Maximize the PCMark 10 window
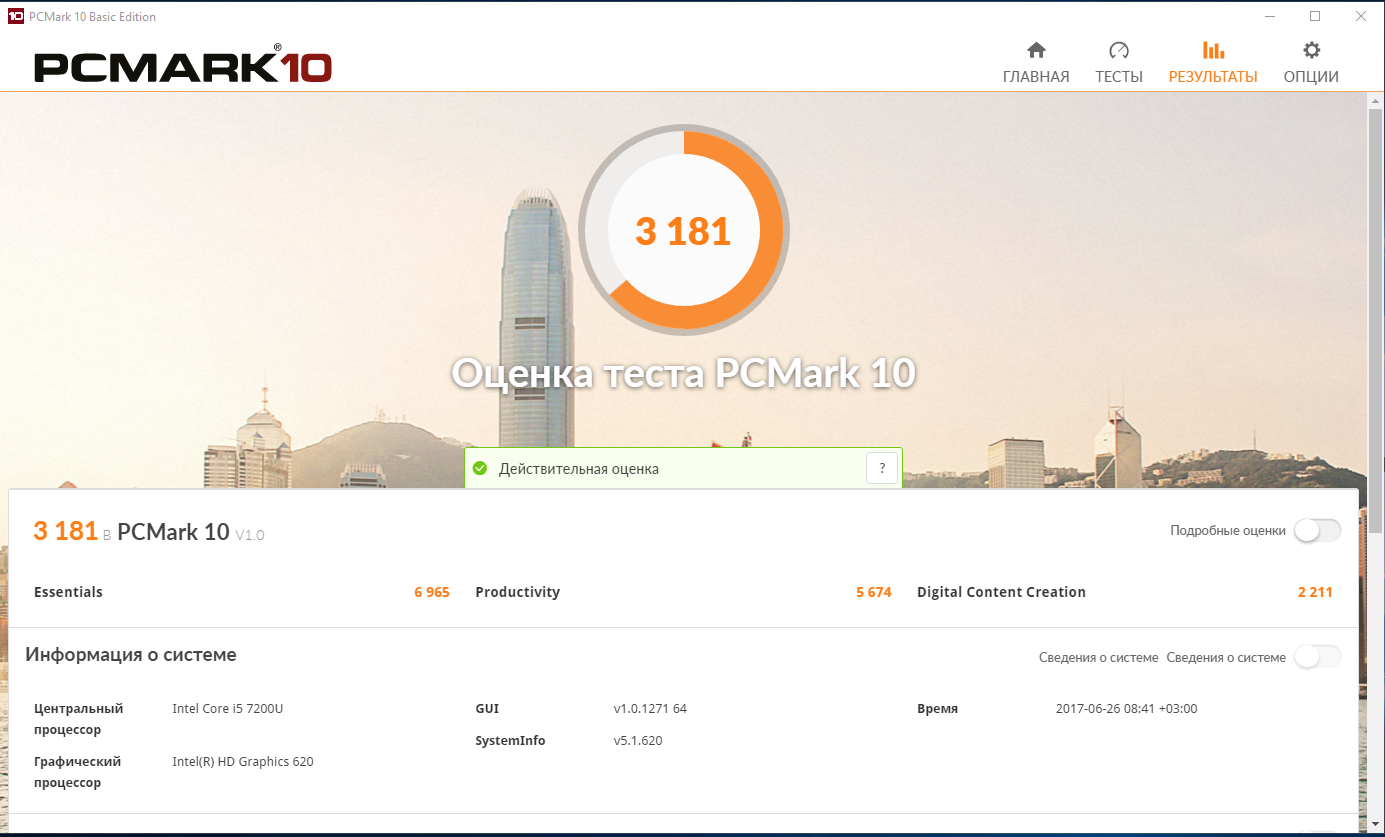 pos(1315,16)
